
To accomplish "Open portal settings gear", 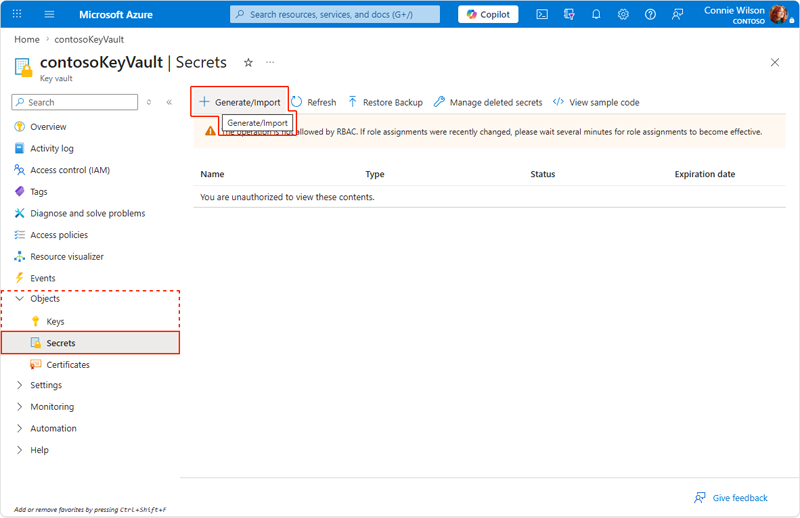I will tap(623, 14).
